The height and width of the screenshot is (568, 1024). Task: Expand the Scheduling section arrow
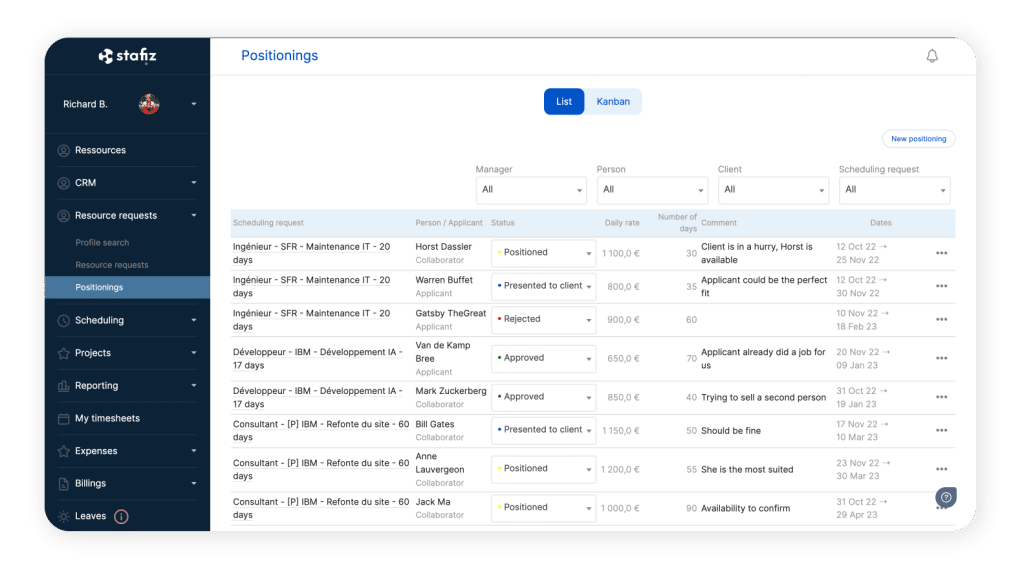pos(194,321)
